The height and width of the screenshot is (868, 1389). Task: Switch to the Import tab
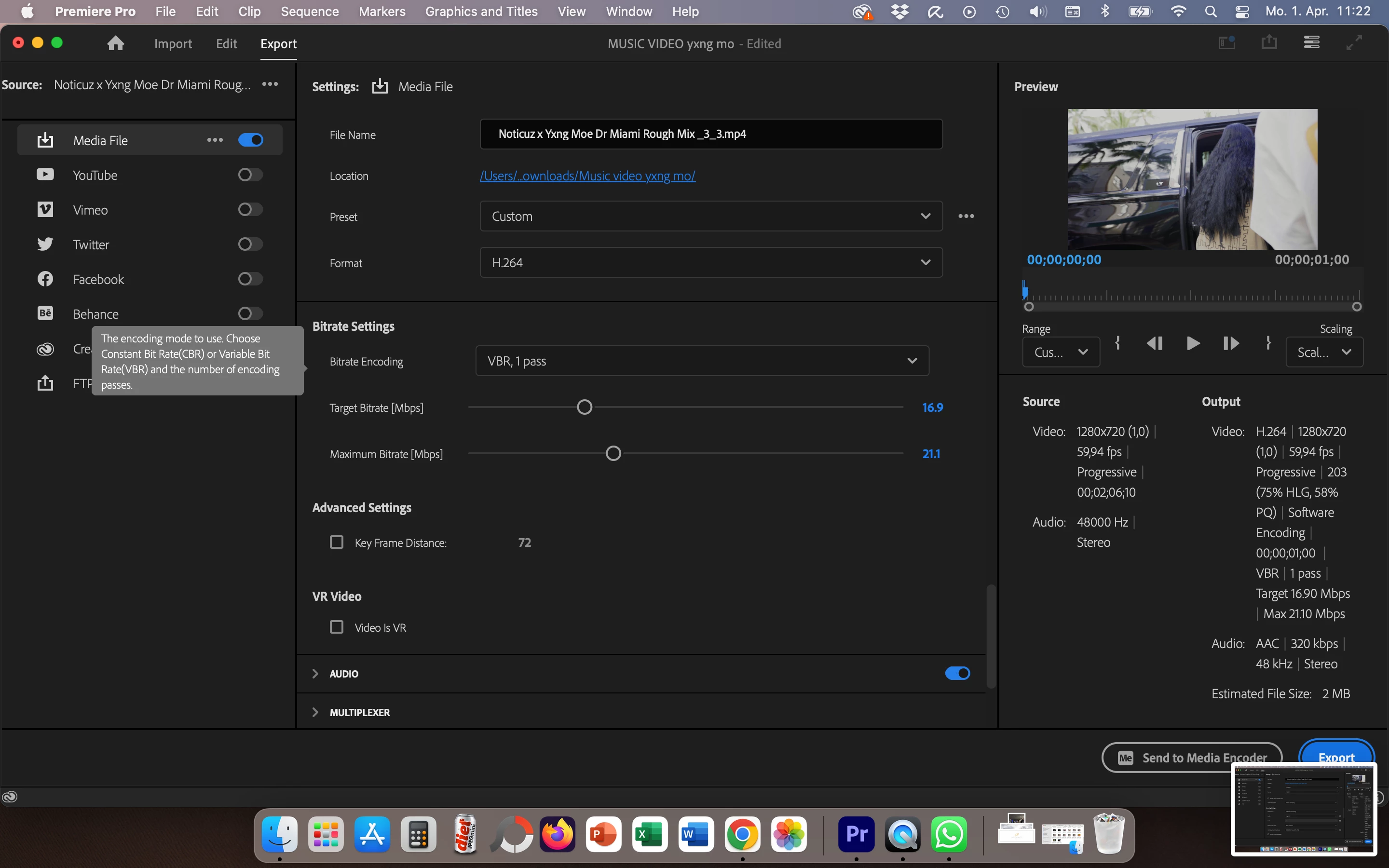(173, 43)
